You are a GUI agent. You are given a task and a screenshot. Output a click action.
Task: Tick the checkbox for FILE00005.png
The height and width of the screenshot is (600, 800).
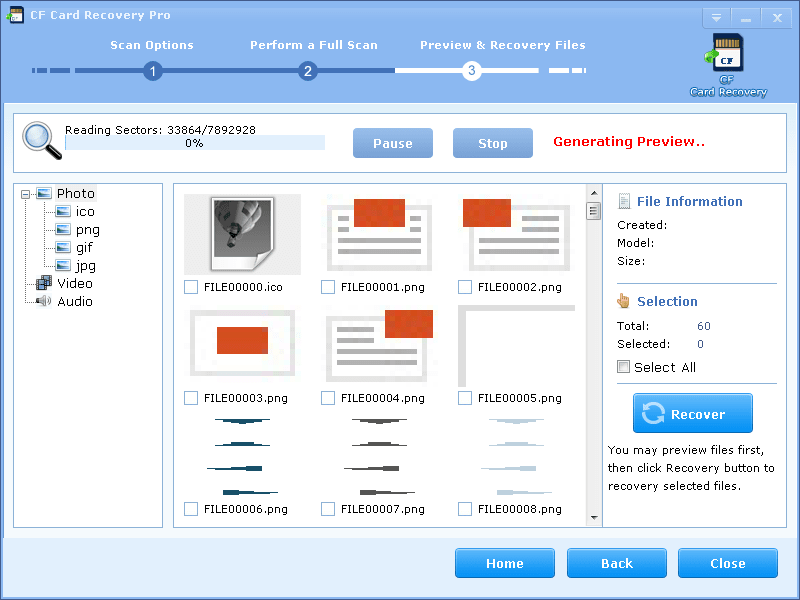coord(465,398)
